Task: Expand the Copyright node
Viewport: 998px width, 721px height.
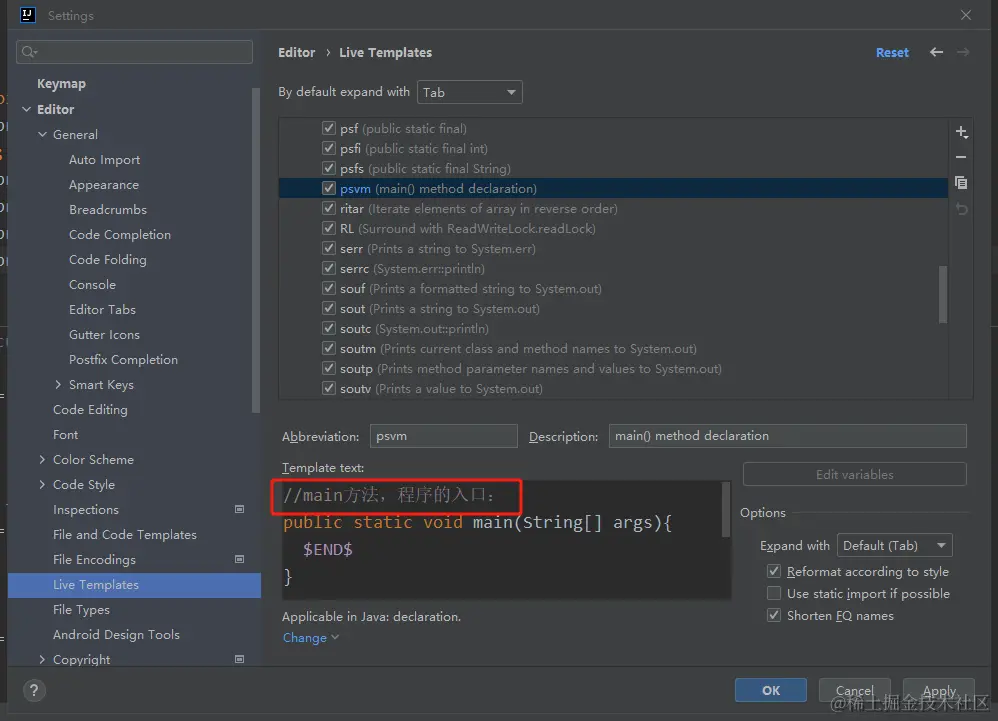Action: pos(43,659)
